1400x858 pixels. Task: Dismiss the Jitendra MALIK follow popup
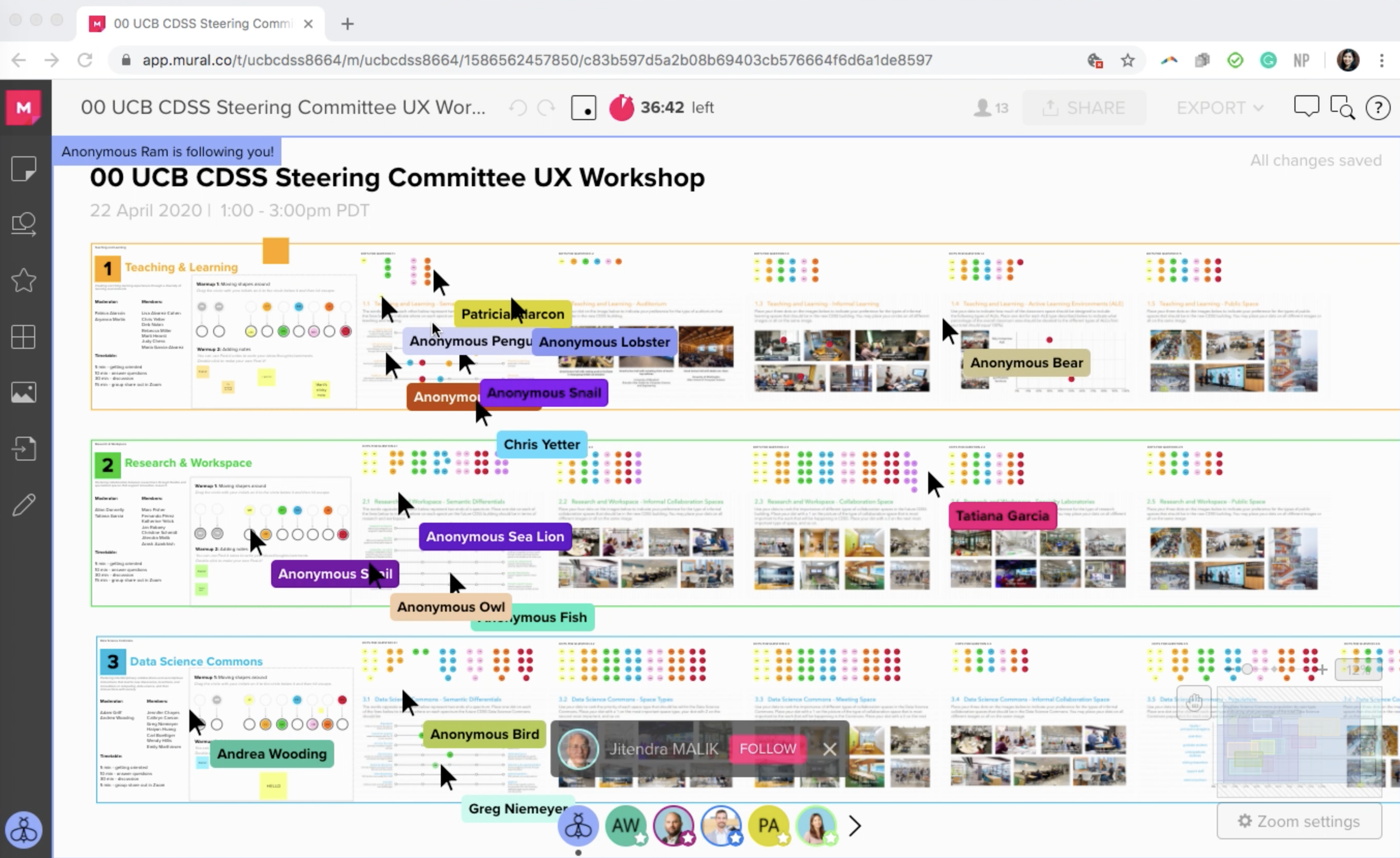point(829,749)
